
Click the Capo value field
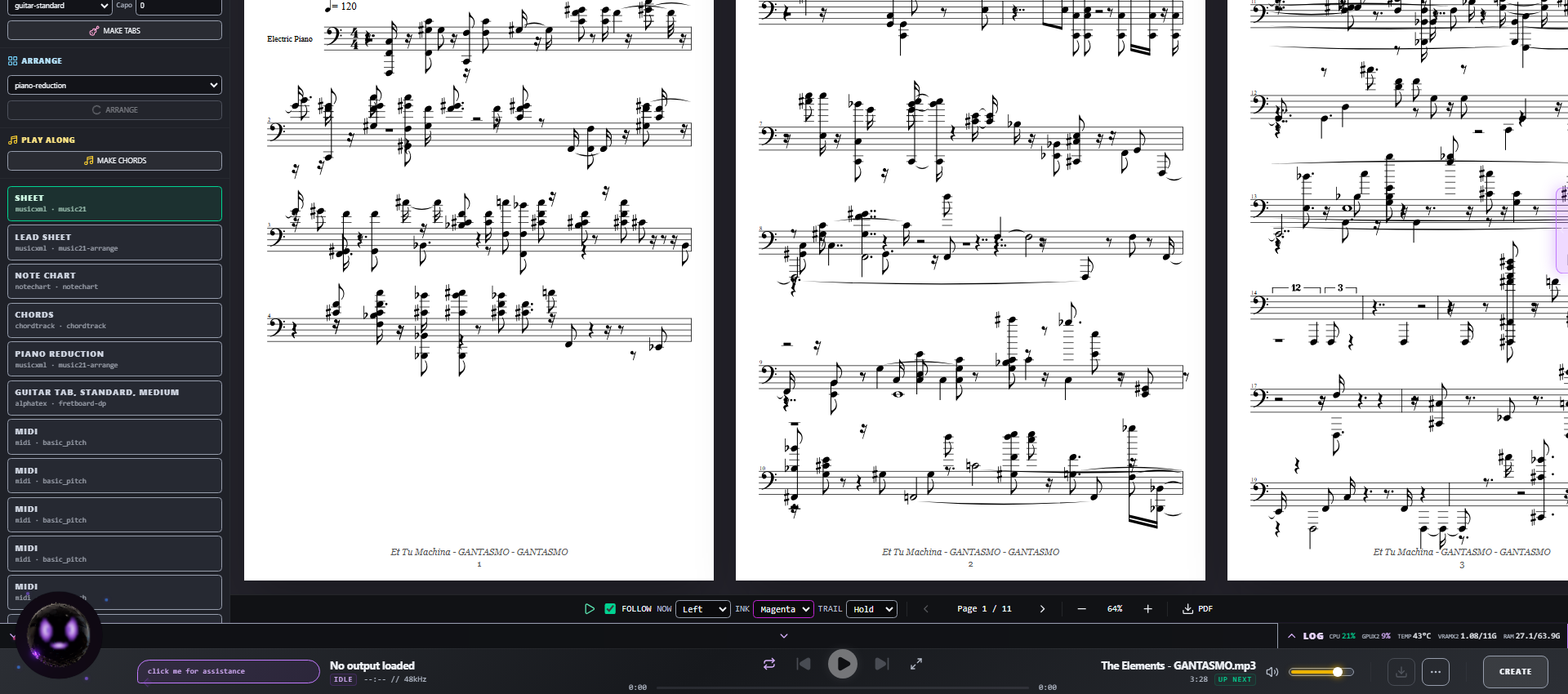(178, 6)
